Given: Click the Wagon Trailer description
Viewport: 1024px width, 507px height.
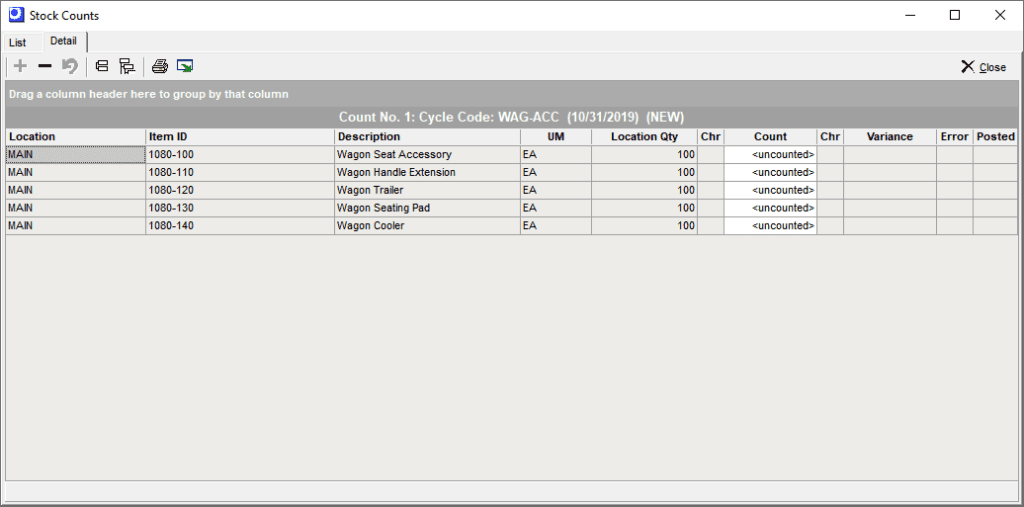Looking at the screenshot, I should 427,190.
